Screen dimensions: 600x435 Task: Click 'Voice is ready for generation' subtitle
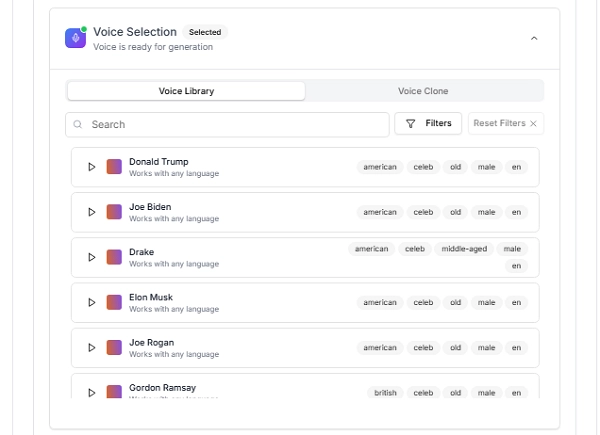153,47
